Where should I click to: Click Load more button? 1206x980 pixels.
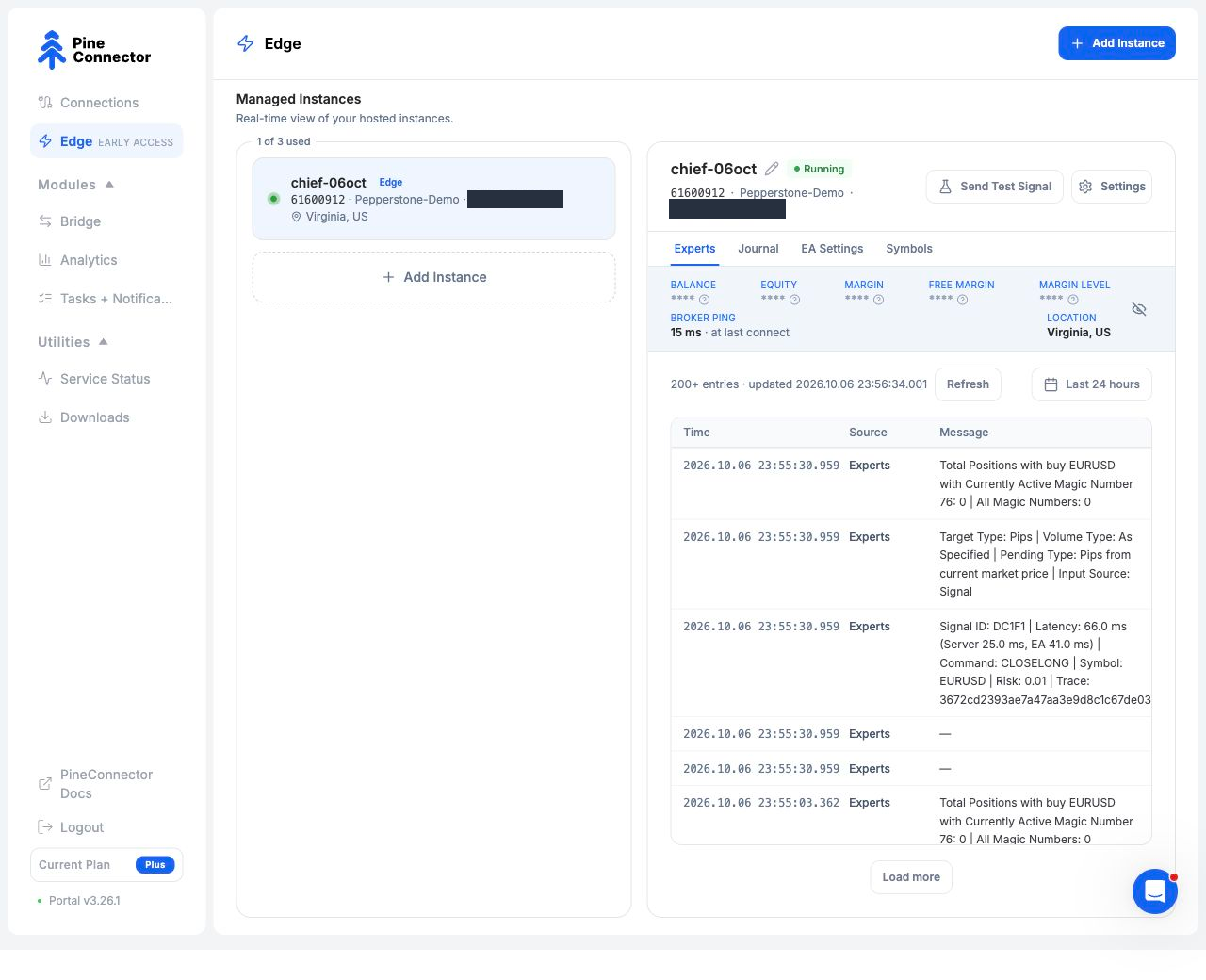911,877
